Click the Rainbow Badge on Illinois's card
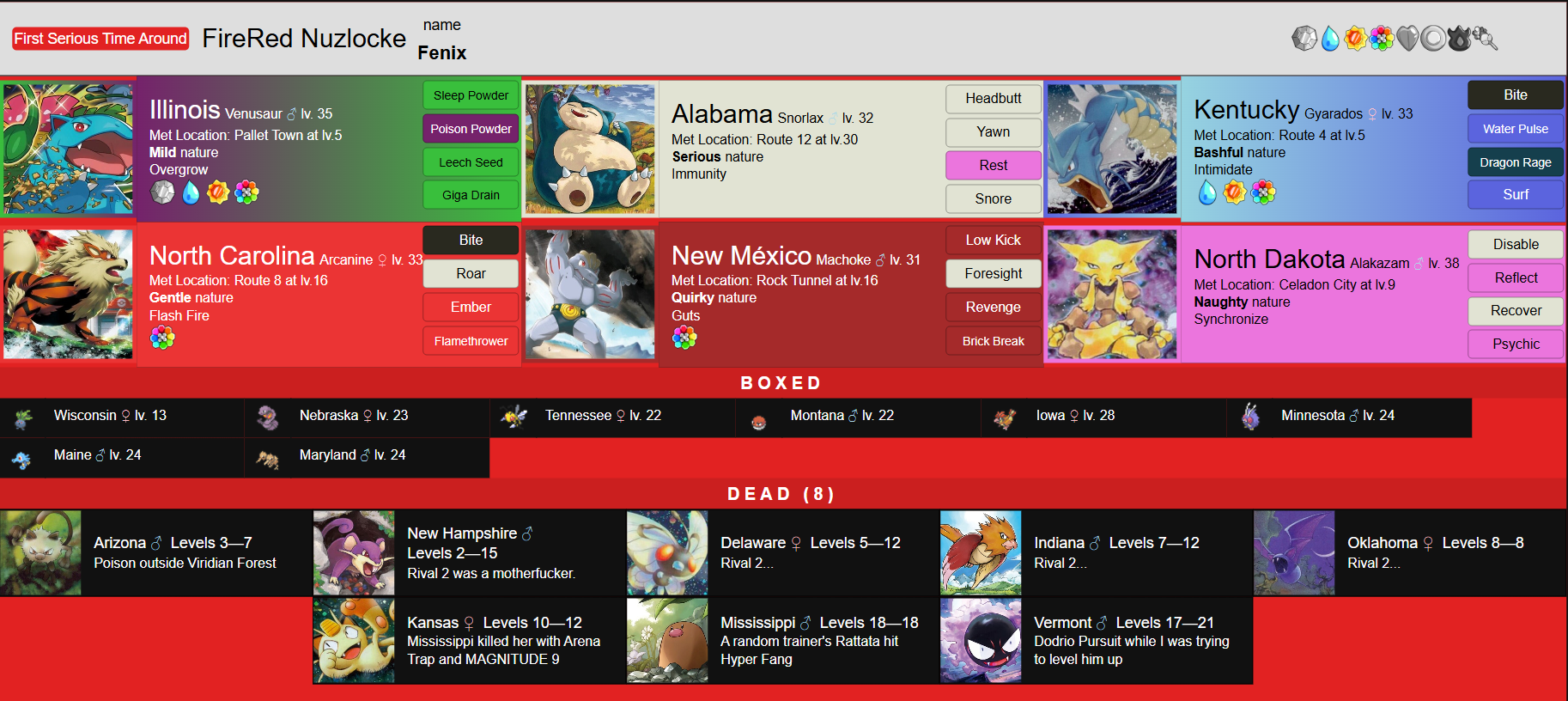This screenshot has width=1568, height=701. point(246,192)
